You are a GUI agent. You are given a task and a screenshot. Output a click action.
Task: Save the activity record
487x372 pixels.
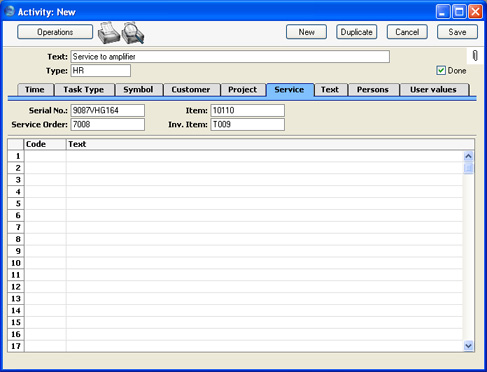pos(457,32)
